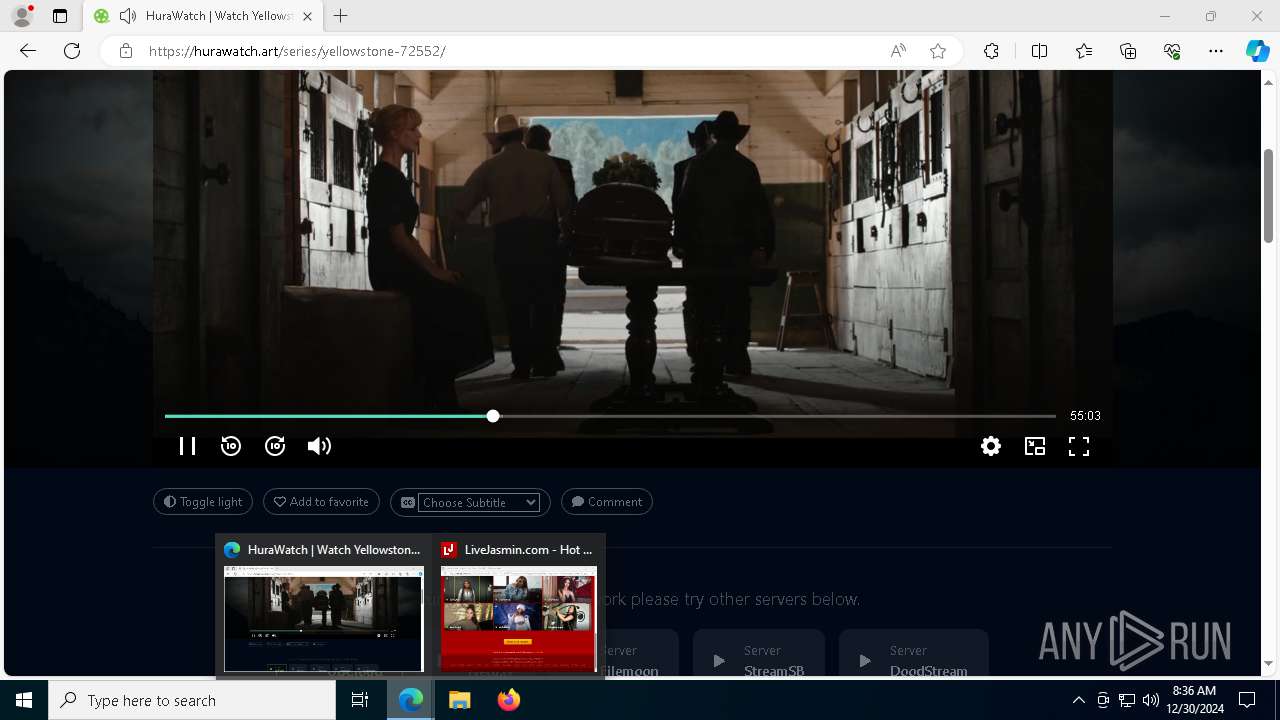Close the HuraWatch tab

point(308,16)
